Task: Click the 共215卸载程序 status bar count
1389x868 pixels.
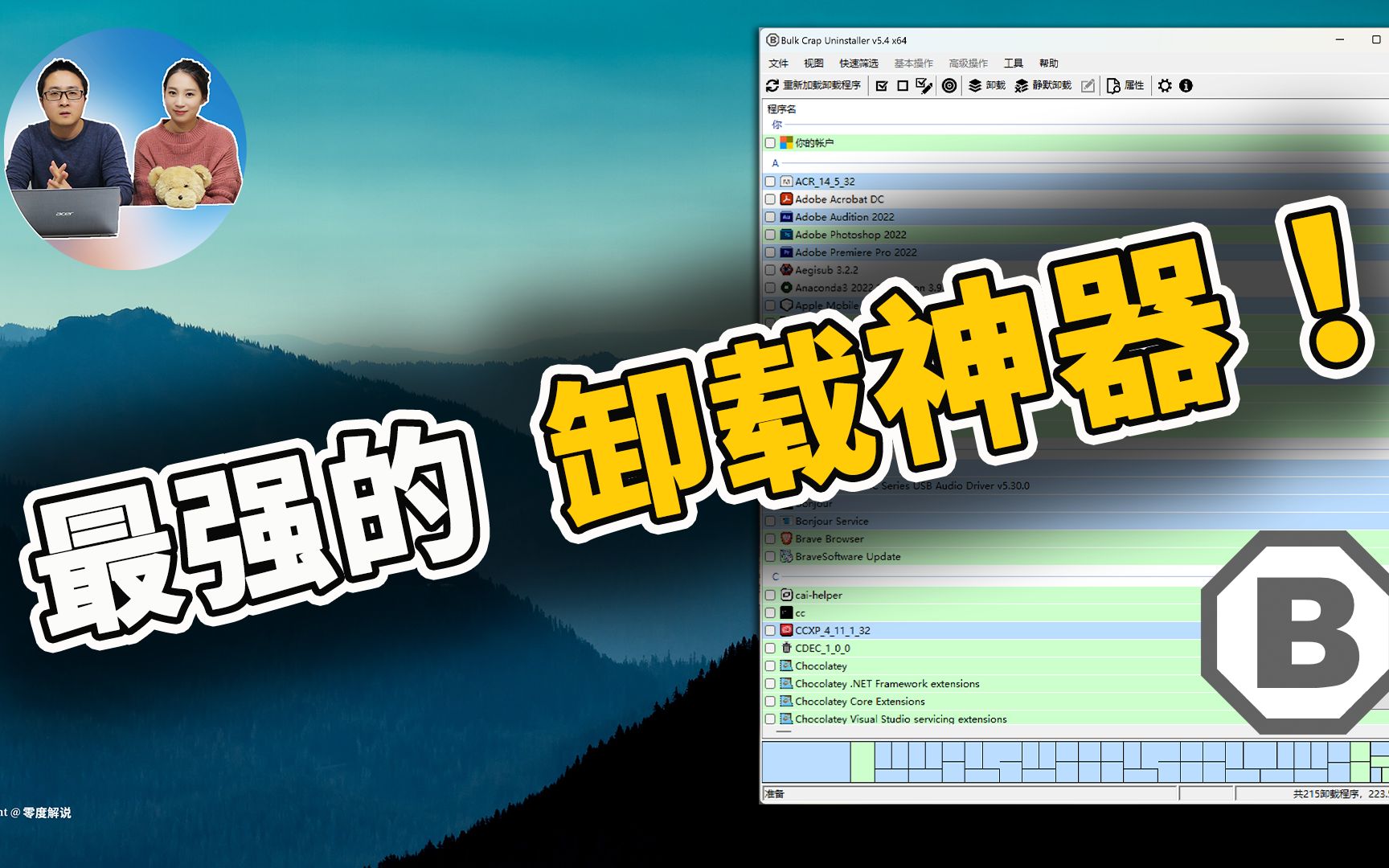Action: [1325, 794]
